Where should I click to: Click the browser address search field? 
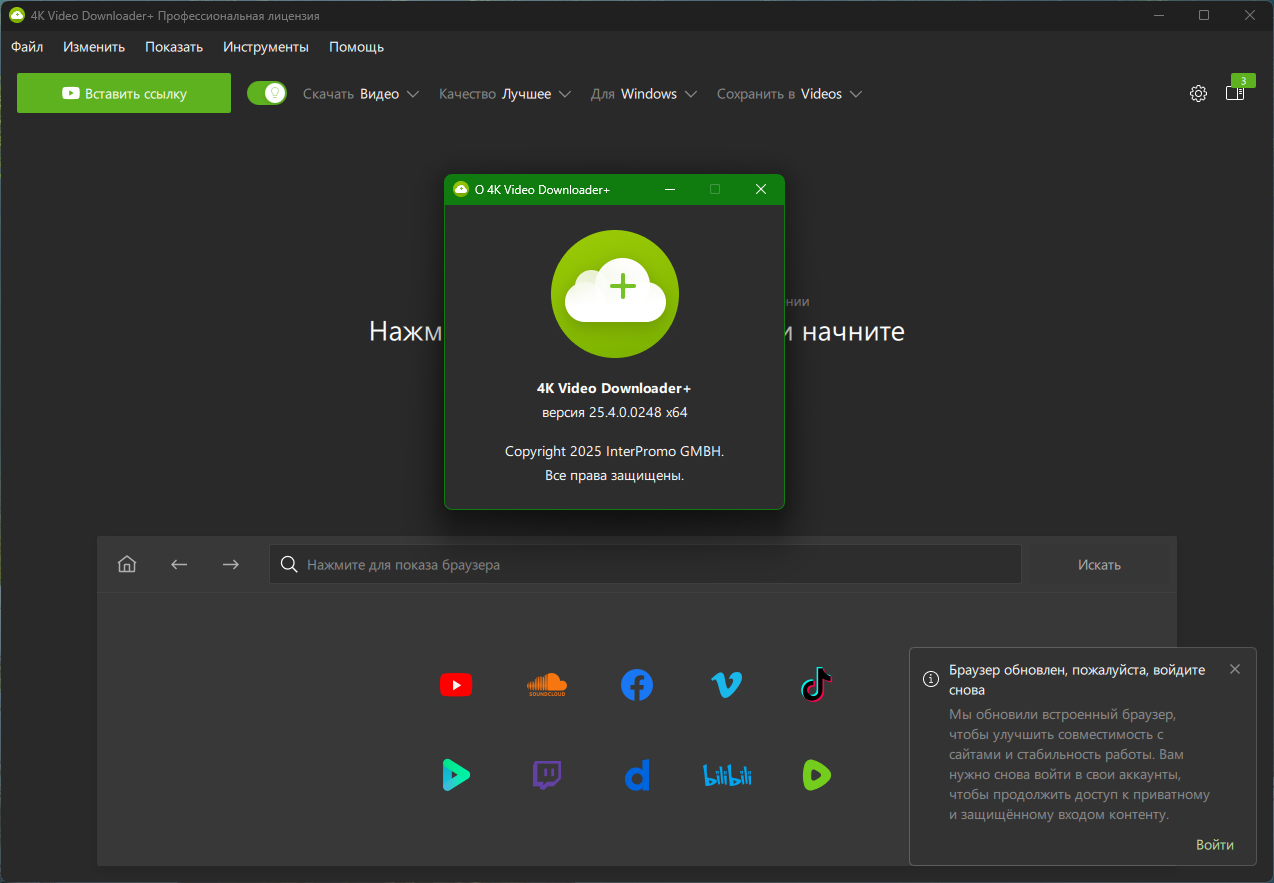[x=645, y=565]
